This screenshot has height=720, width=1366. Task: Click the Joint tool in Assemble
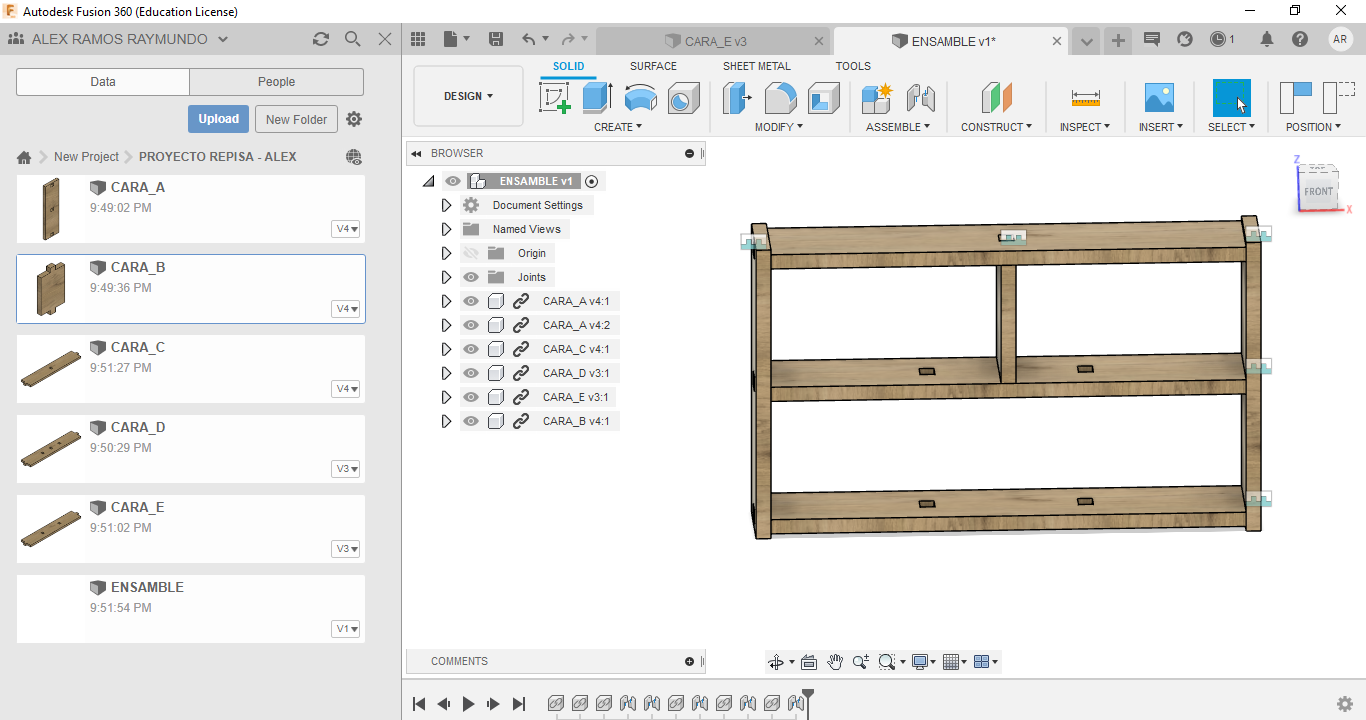[920, 98]
